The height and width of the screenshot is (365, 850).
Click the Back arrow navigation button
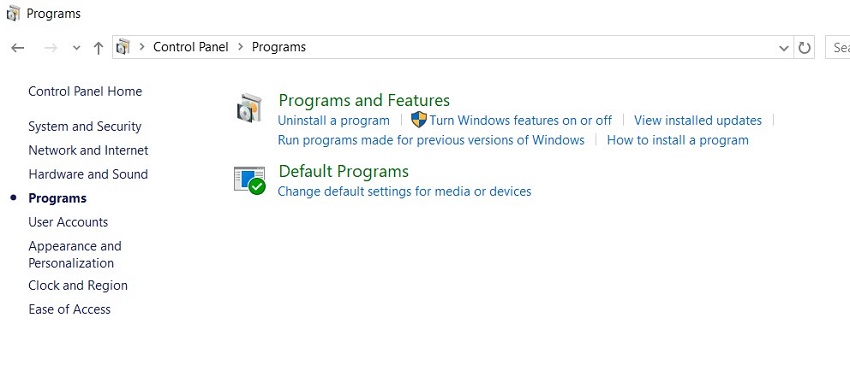18,48
